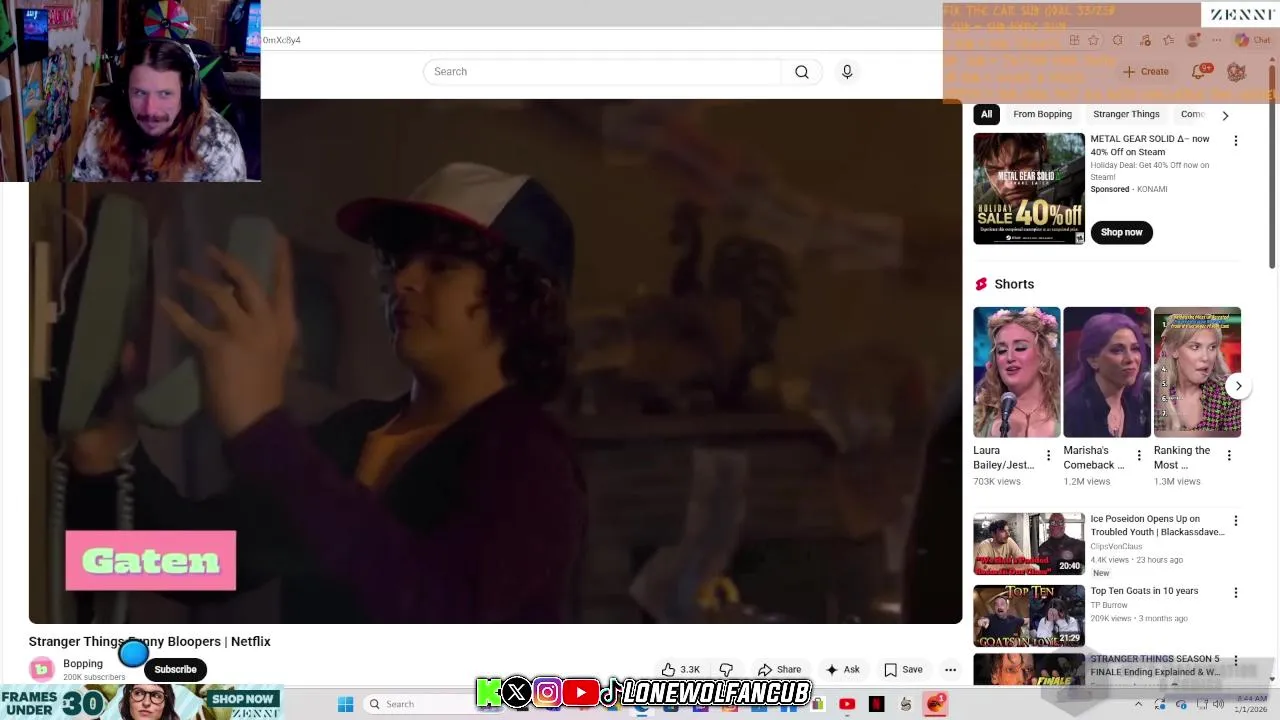Open options menu for Laura Bailey short
The image size is (1280, 720).
[1048, 456]
